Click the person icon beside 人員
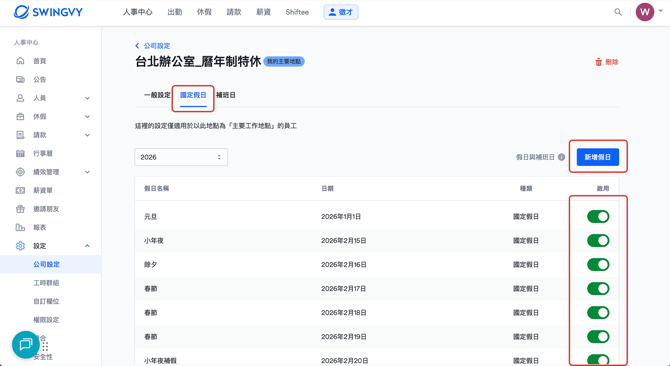The image size is (670, 366). coord(20,98)
